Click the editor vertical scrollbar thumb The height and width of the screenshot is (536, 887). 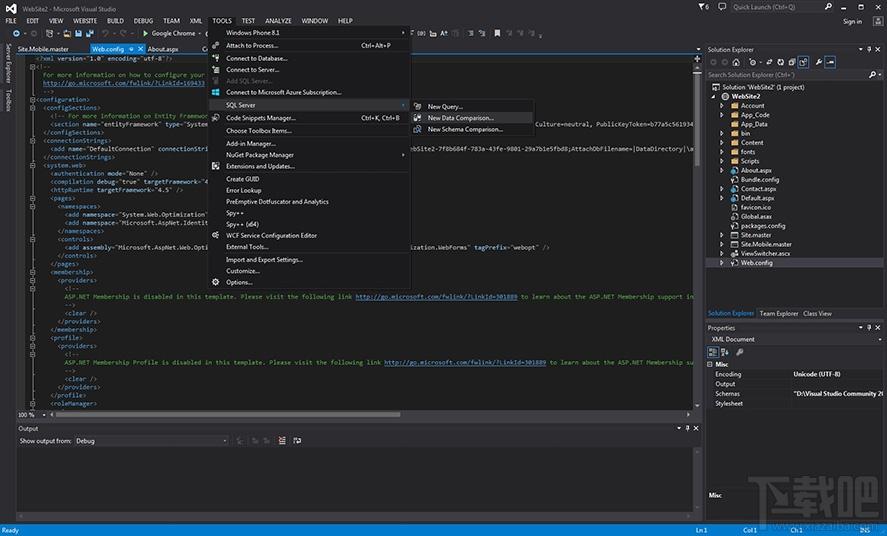[x=697, y=119]
